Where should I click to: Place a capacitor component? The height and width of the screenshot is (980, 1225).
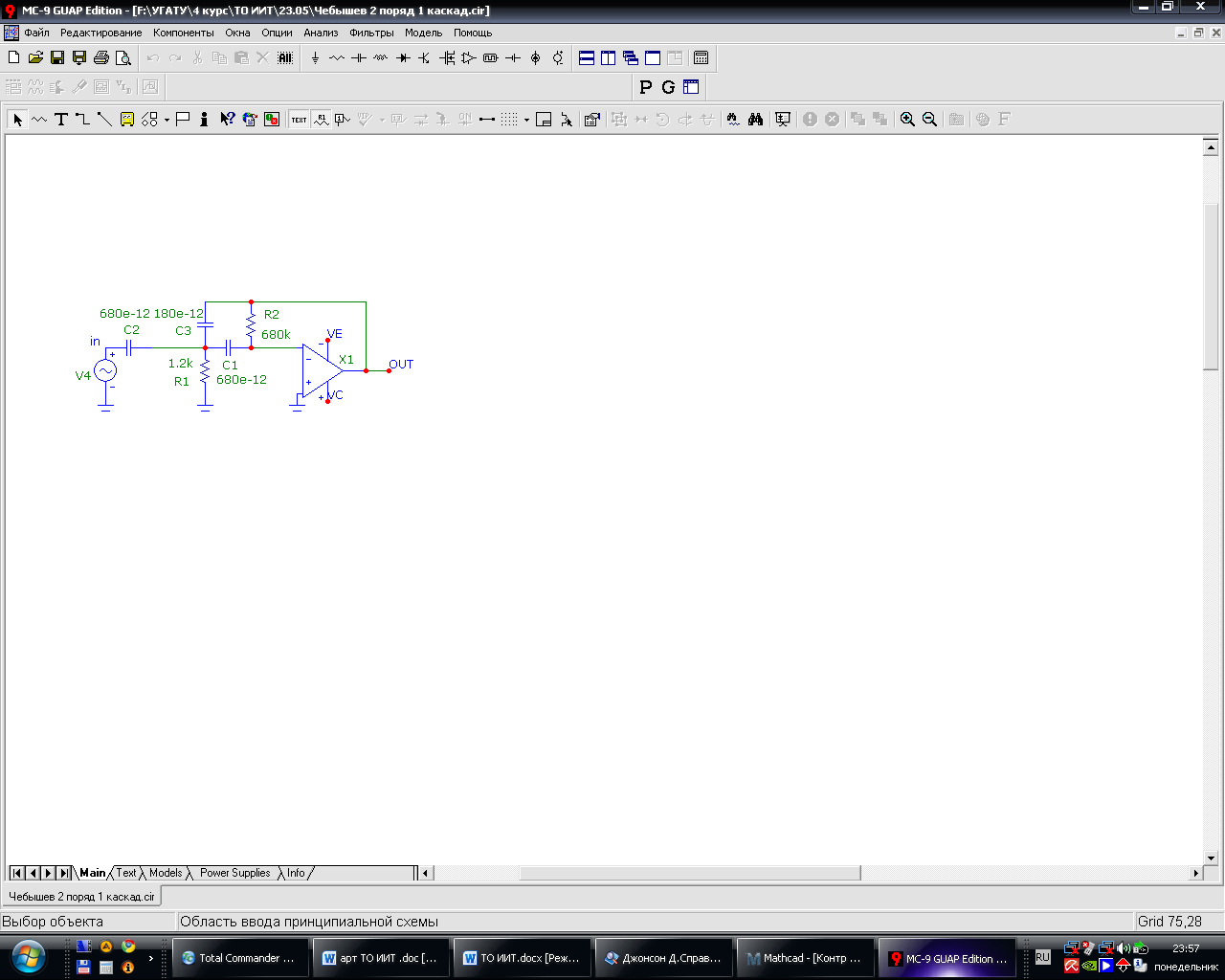(x=359, y=57)
